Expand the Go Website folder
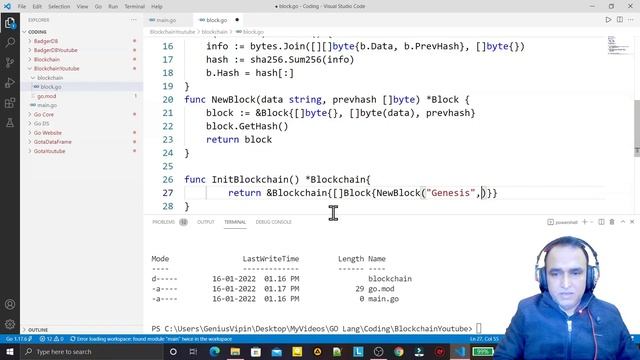This screenshot has height=360, width=640. pos(82,133)
